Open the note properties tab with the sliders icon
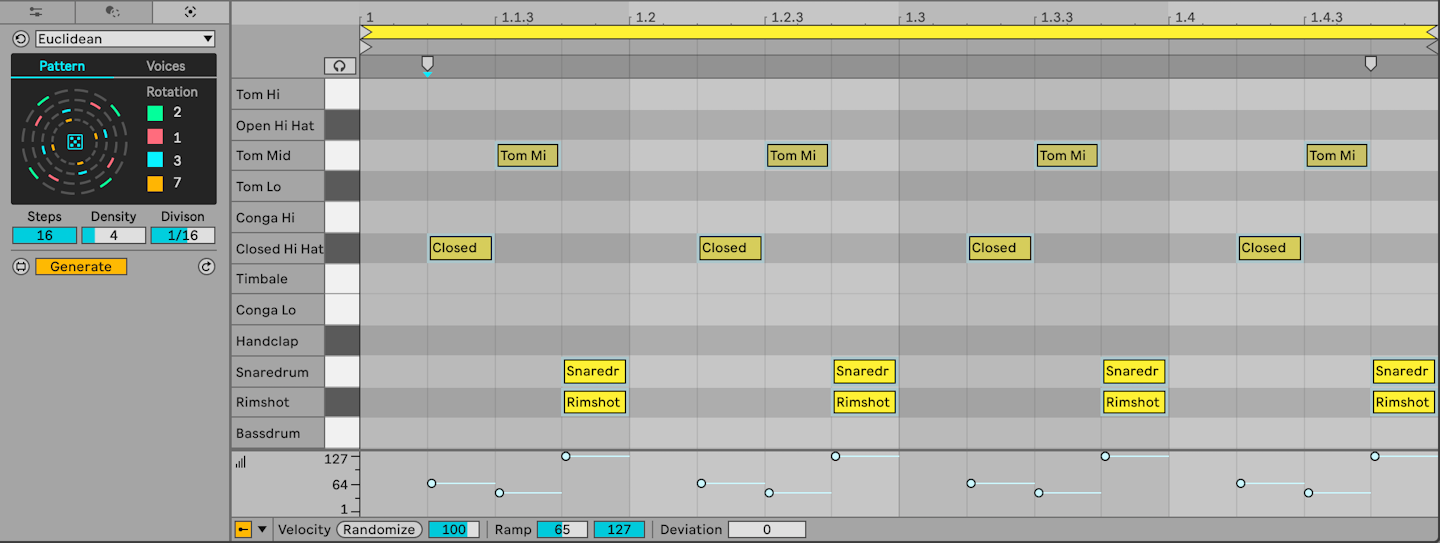The height and width of the screenshot is (543, 1440). (36, 12)
